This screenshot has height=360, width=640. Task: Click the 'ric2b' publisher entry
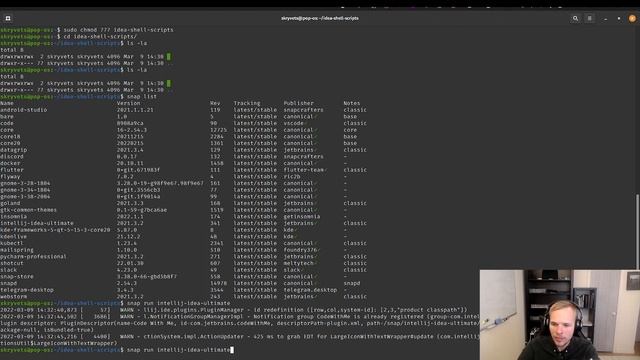coord(292,176)
